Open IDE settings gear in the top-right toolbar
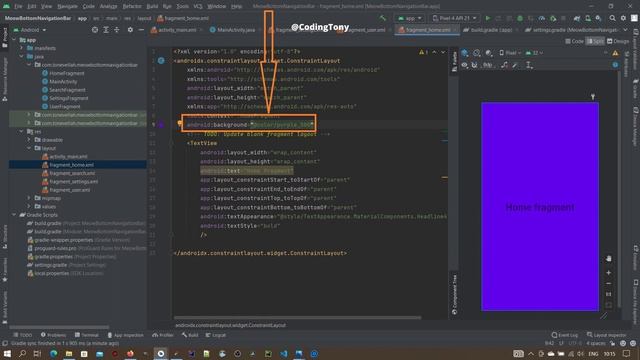 (x=623, y=18)
